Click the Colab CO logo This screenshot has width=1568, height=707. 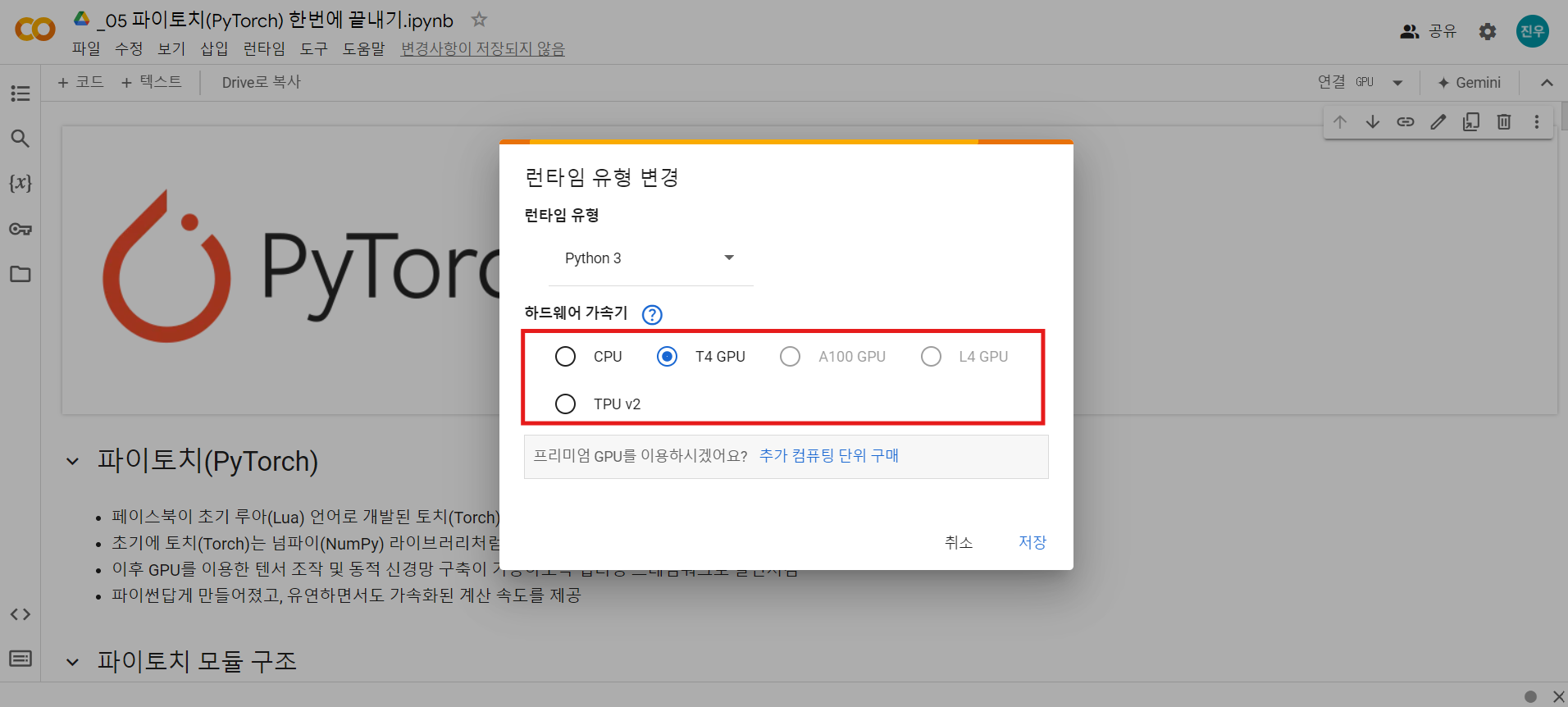pyautogui.click(x=35, y=30)
